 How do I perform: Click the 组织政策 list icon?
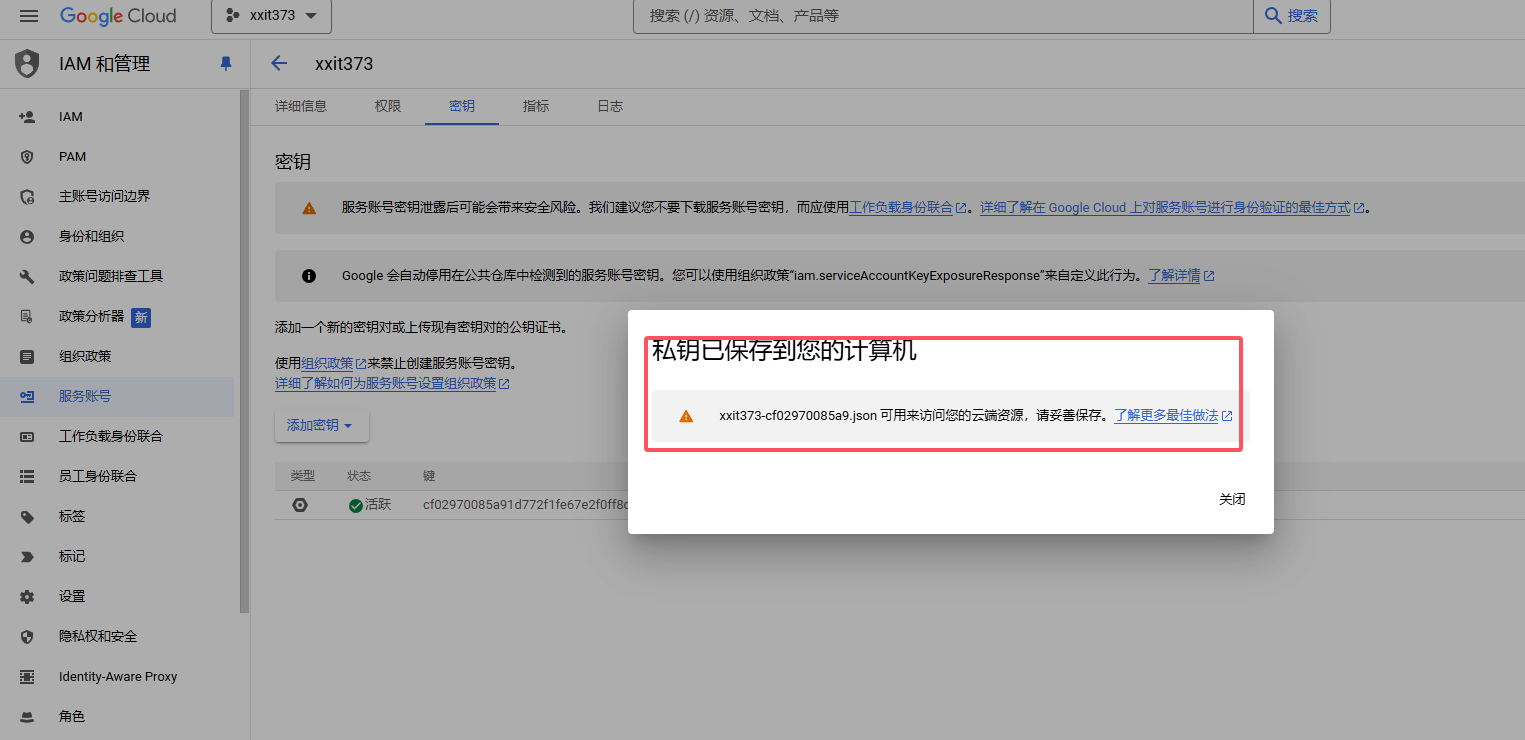point(27,357)
